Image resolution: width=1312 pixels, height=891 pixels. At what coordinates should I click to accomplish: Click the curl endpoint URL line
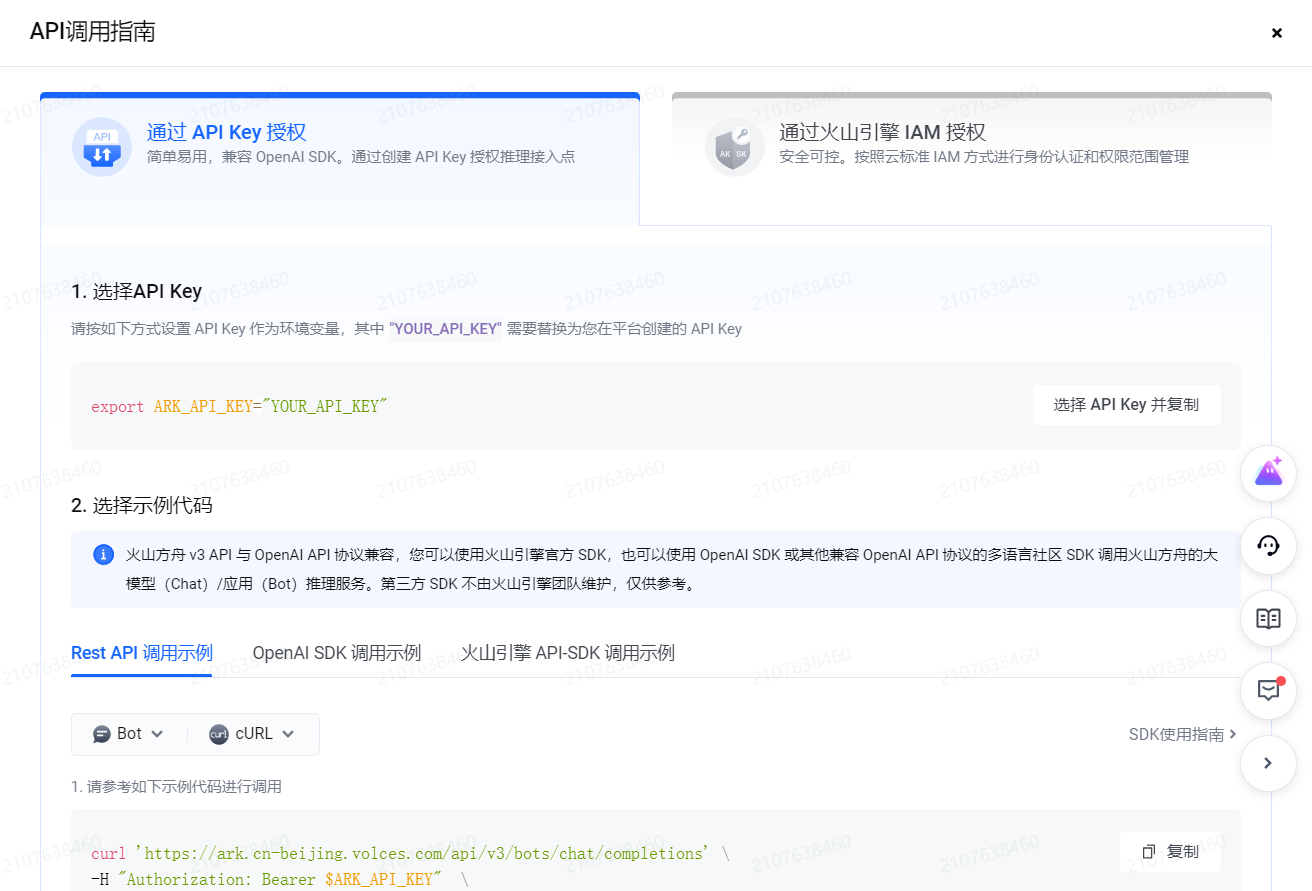[411, 853]
